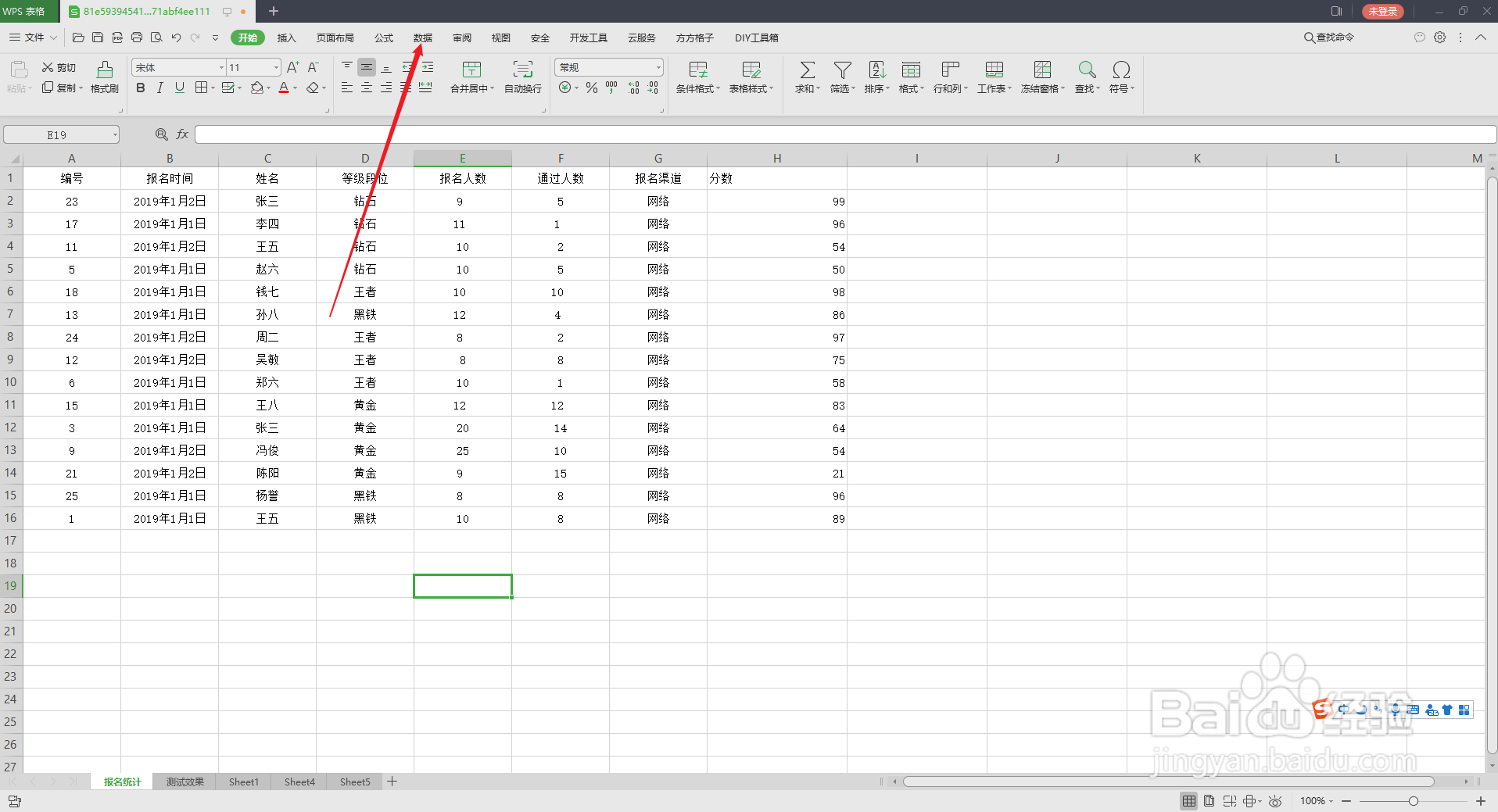This screenshot has height=812, width=1498.
Task: Select the 测试效果 sheet tab
Action: tap(185, 782)
